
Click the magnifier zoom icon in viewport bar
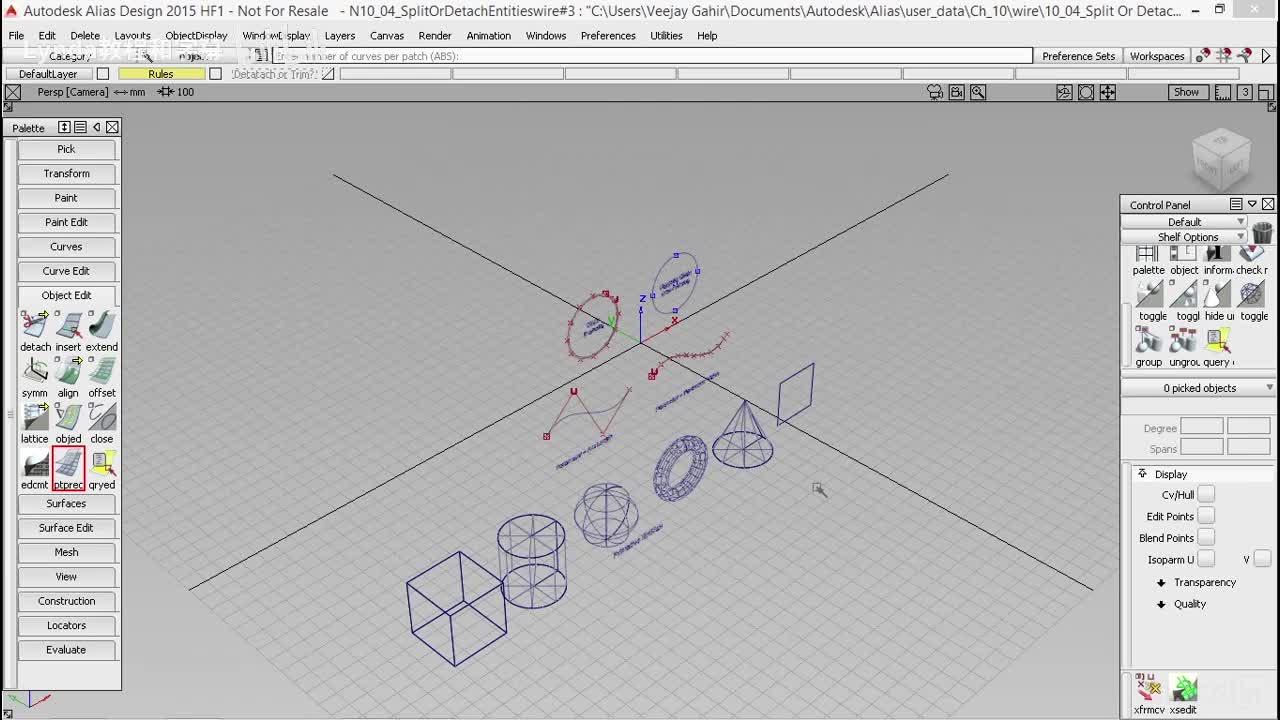tap(978, 92)
